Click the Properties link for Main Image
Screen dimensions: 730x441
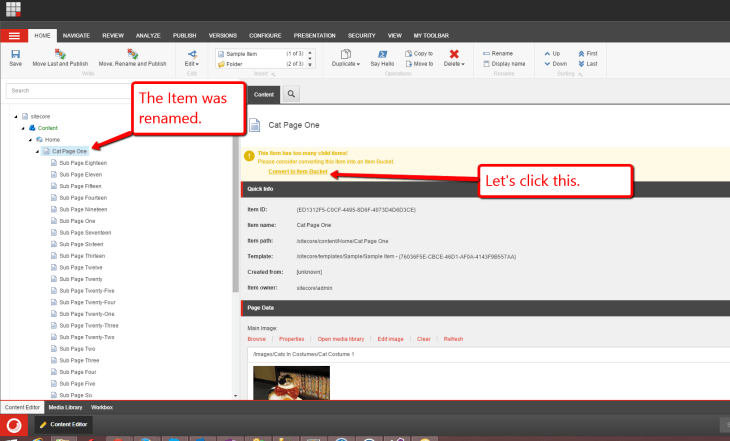[291, 339]
